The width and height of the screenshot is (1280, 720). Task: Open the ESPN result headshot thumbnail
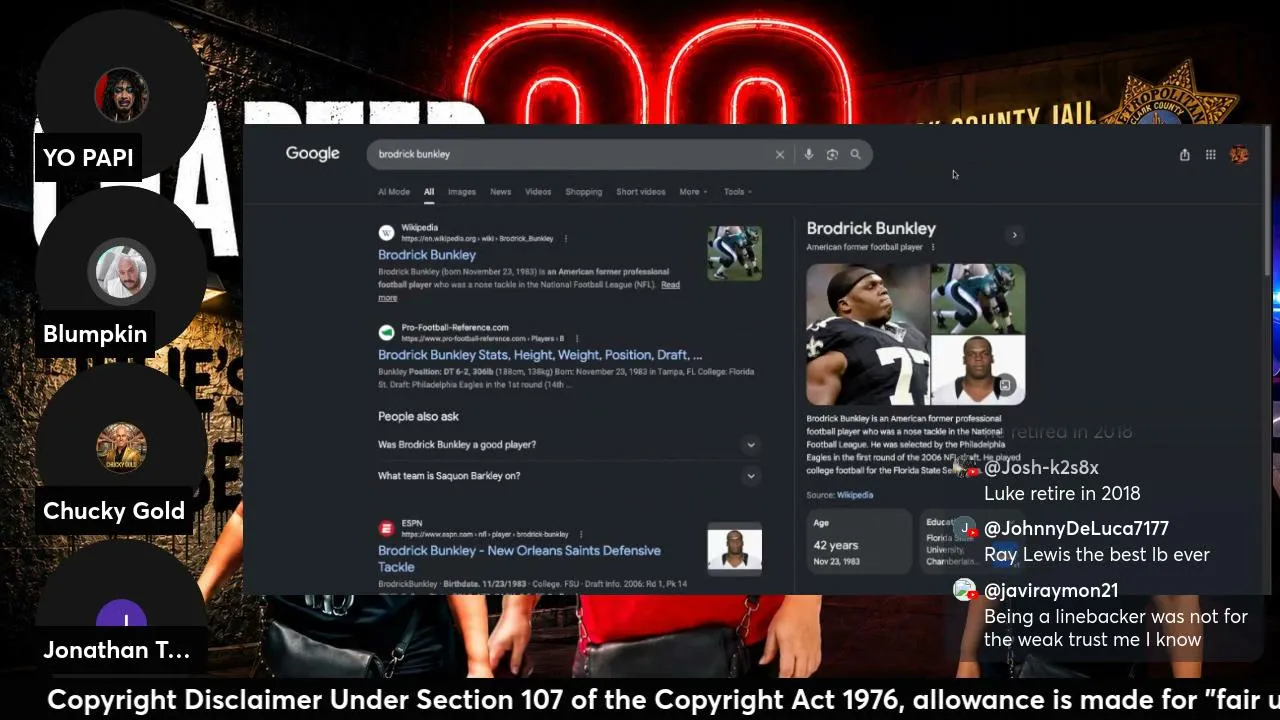tap(735, 548)
